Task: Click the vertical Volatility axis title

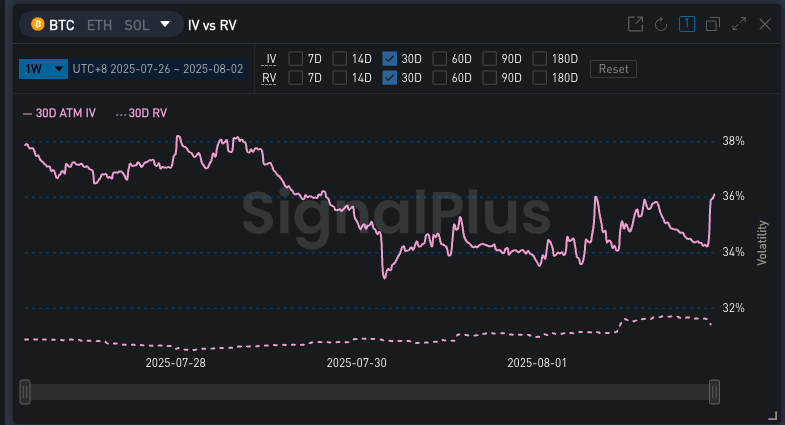Action: tap(762, 243)
